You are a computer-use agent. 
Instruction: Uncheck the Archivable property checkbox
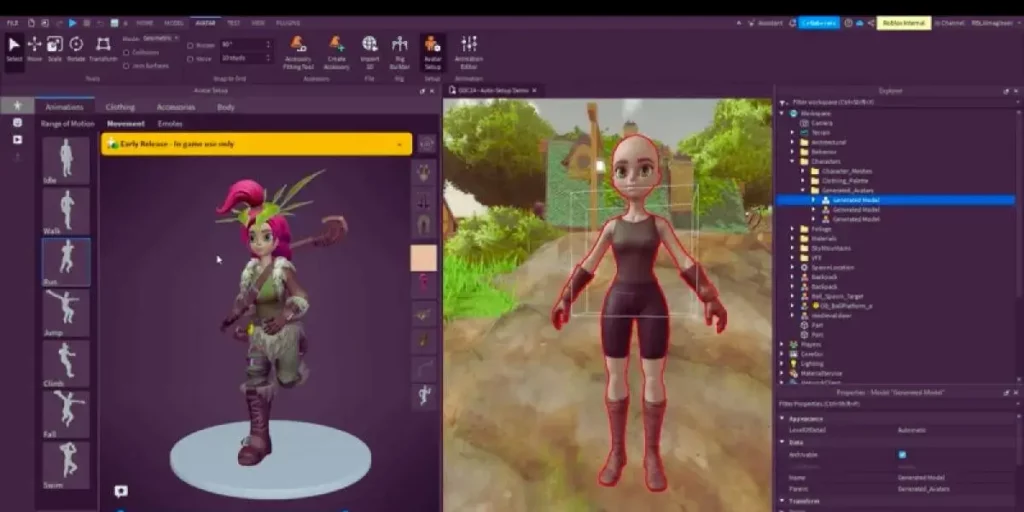pyautogui.click(x=902, y=455)
